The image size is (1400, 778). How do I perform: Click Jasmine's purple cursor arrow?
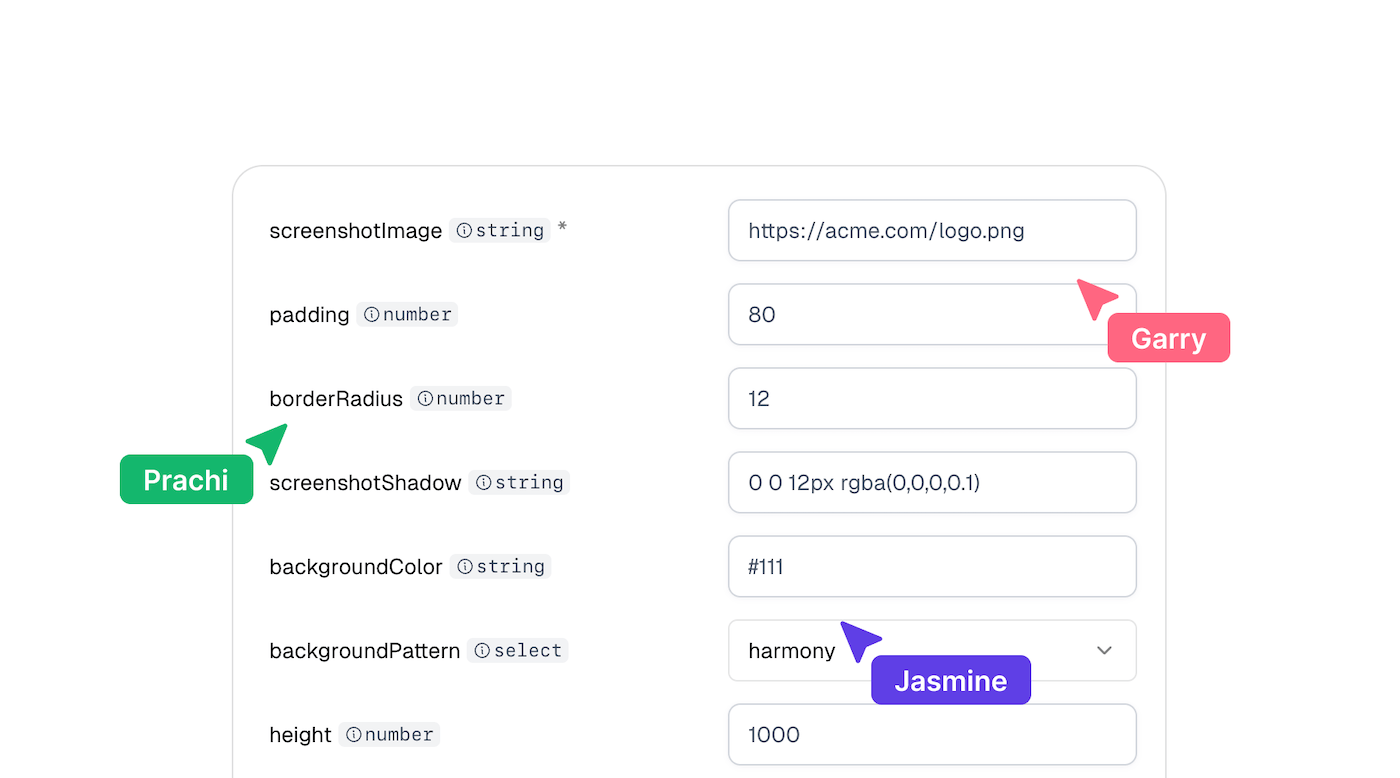point(859,640)
